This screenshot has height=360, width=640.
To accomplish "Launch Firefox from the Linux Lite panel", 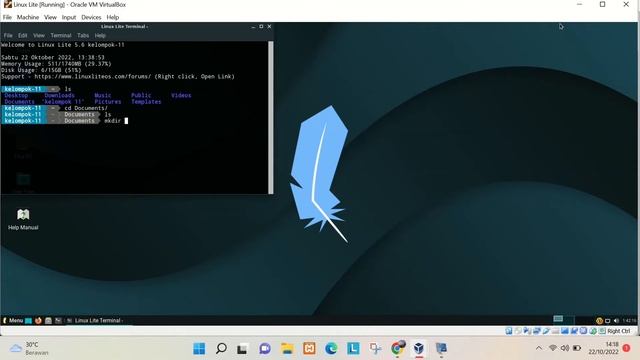I will click(38, 320).
